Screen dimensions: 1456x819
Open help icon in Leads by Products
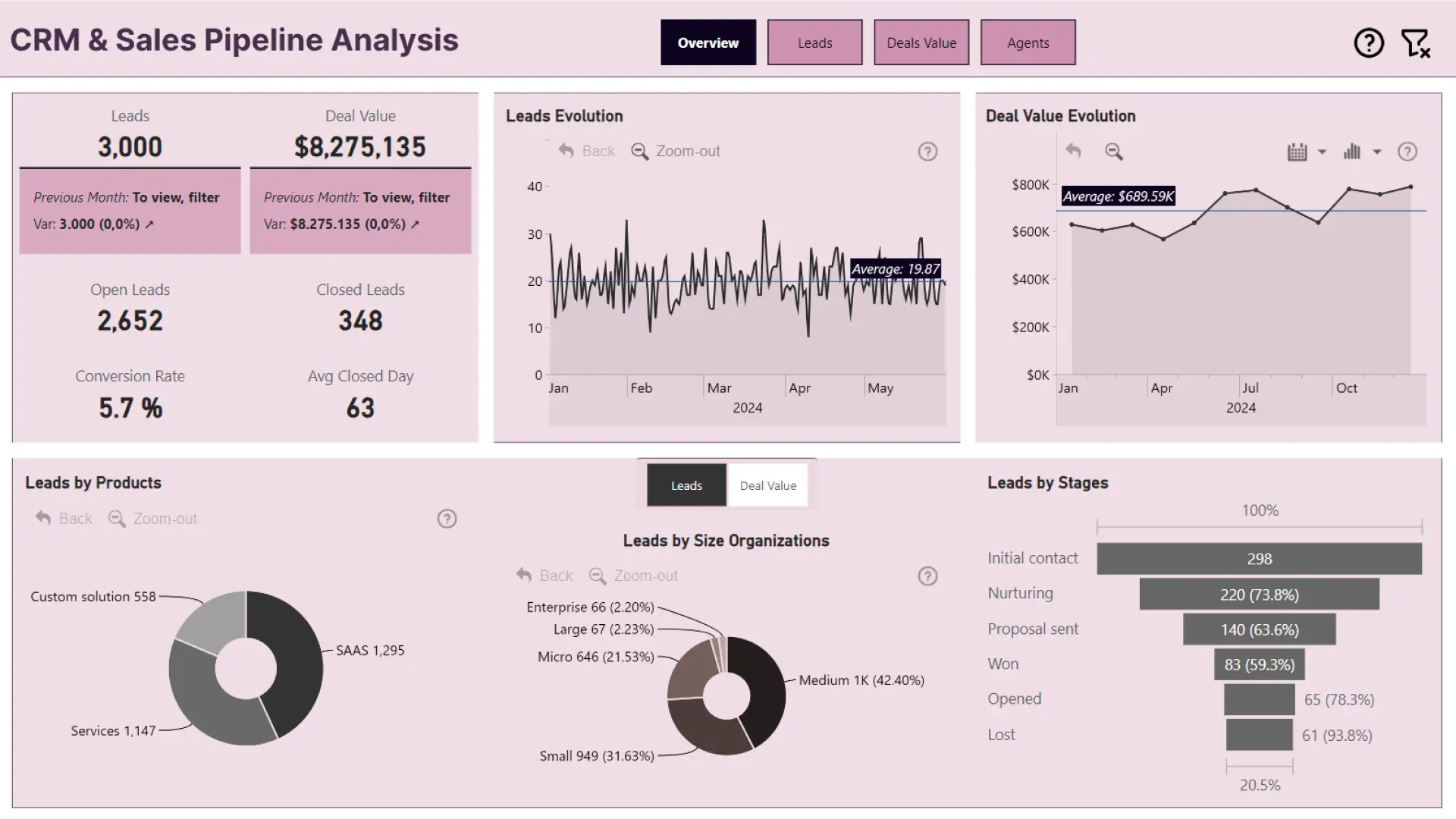click(x=447, y=519)
